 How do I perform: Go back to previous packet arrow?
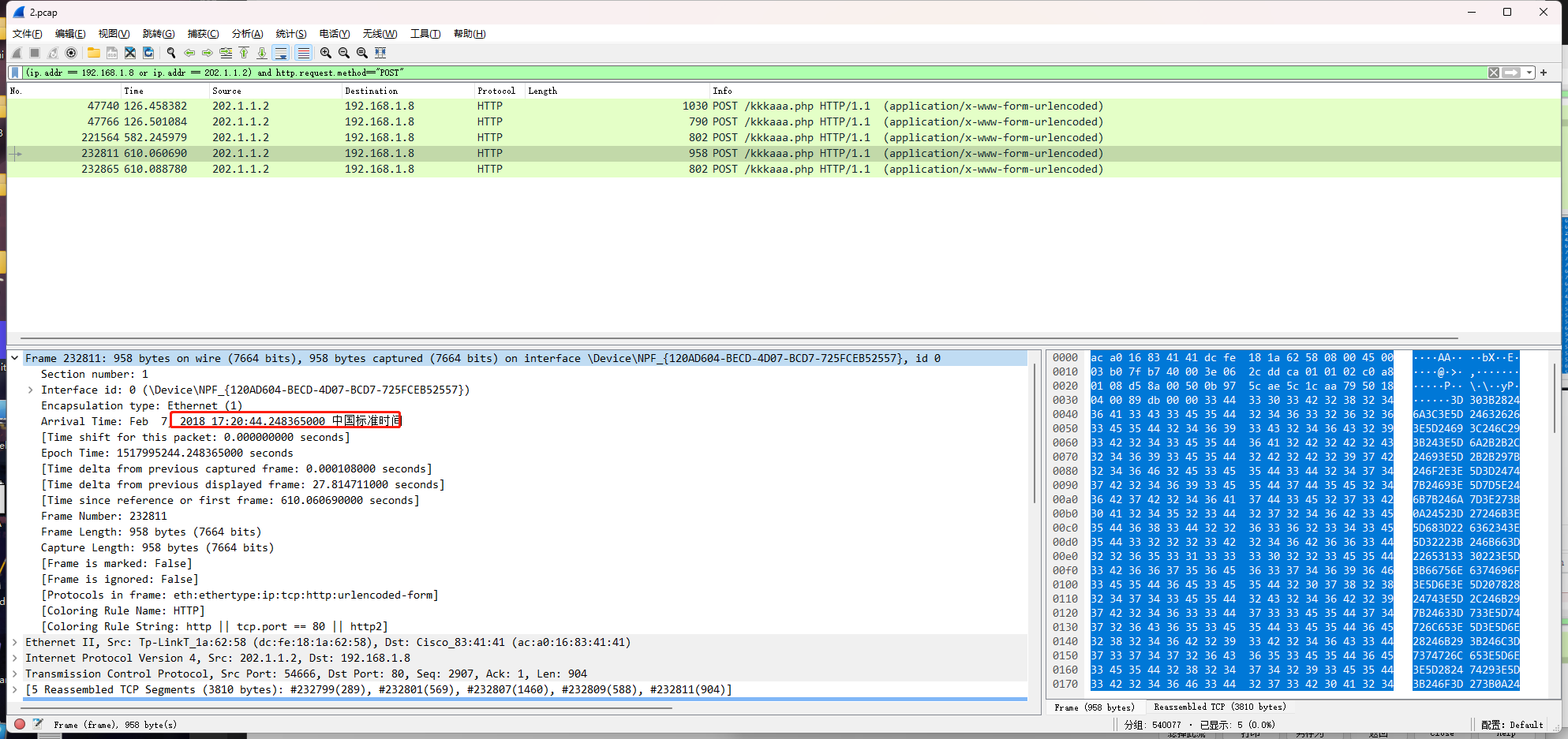click(189, 53)
